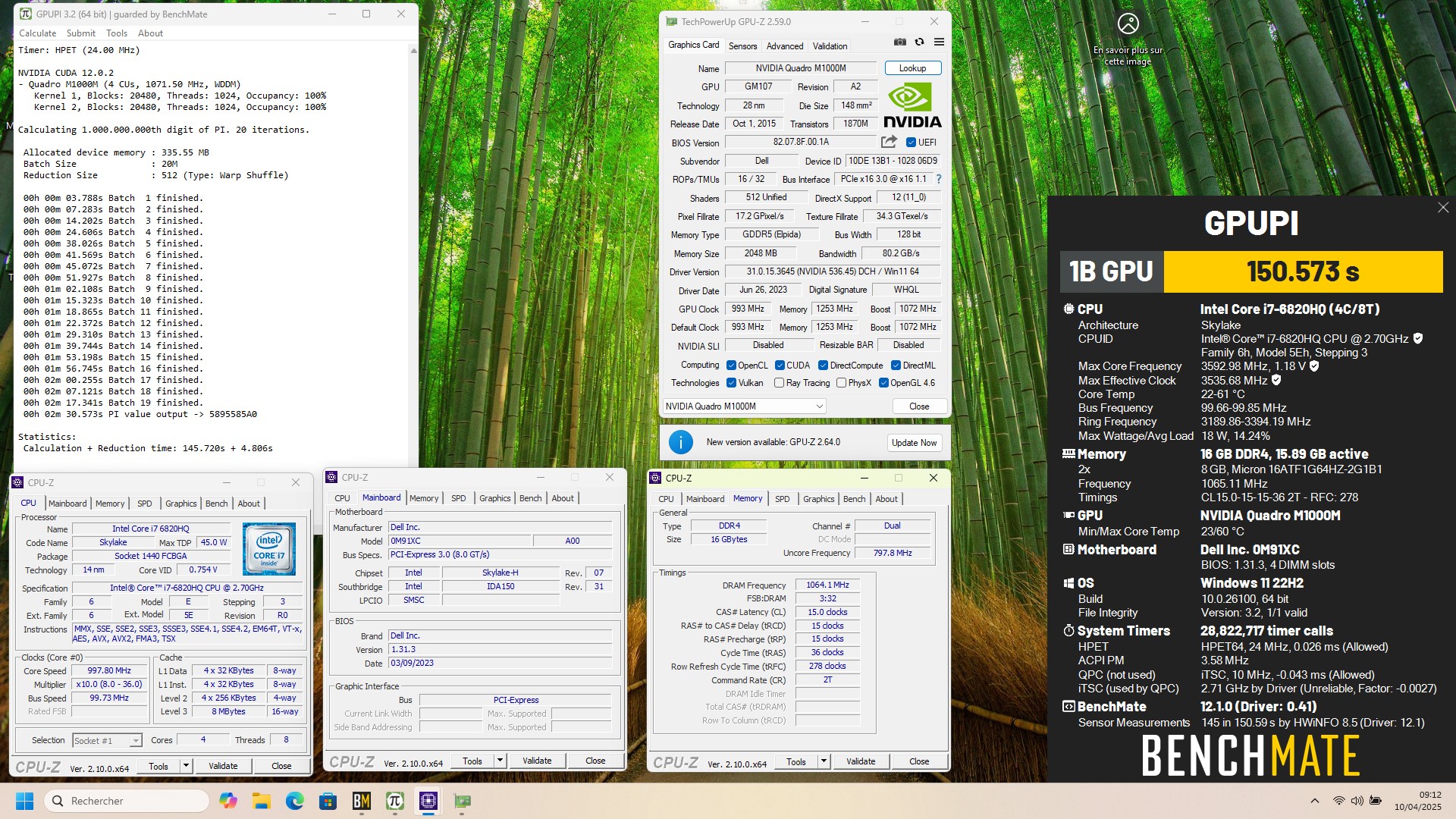The width and height of the screenshot is (1456, 819).
Task: Enable the Ray Tracing checkbox
Action: pos(779,383)
